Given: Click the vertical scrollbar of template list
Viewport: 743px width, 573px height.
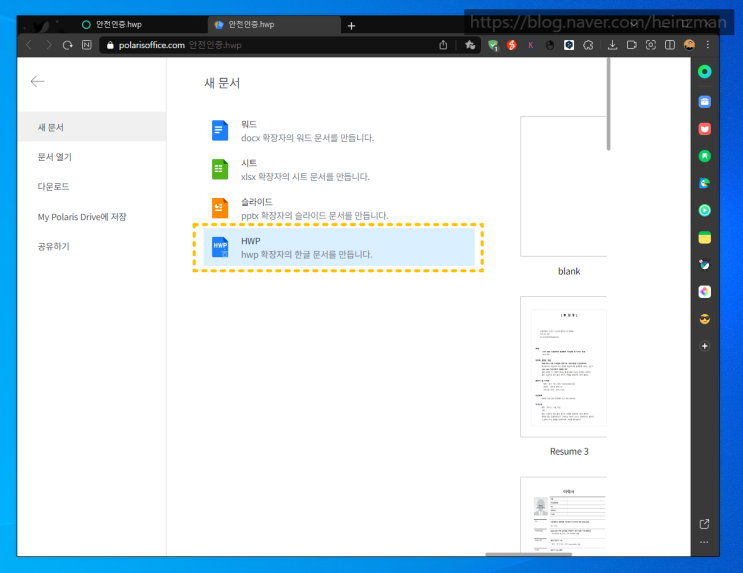Looking at the screenshot, I should tap(608, 104).
